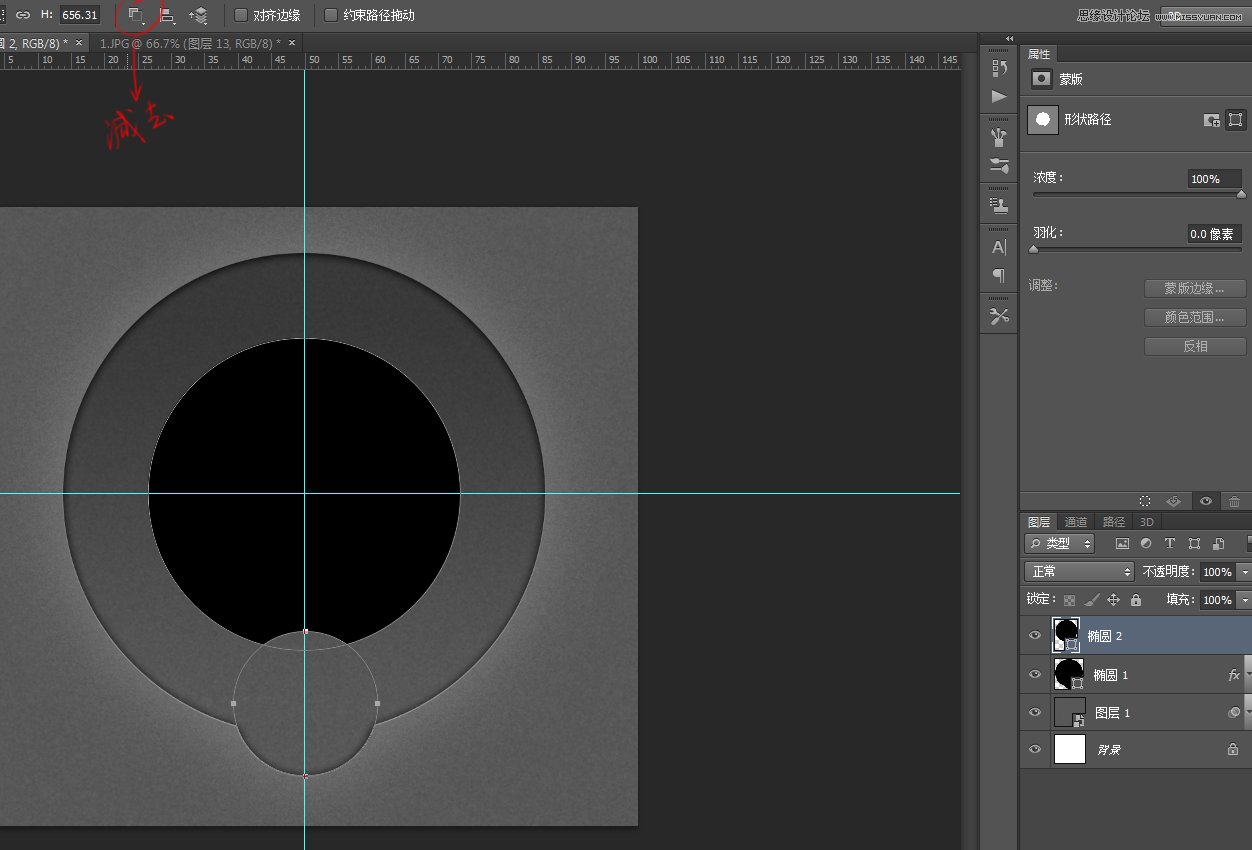Click the 反相 button
This screenshot has height=850, width=1252.
pyautogui.click(x=1194, y=346)
